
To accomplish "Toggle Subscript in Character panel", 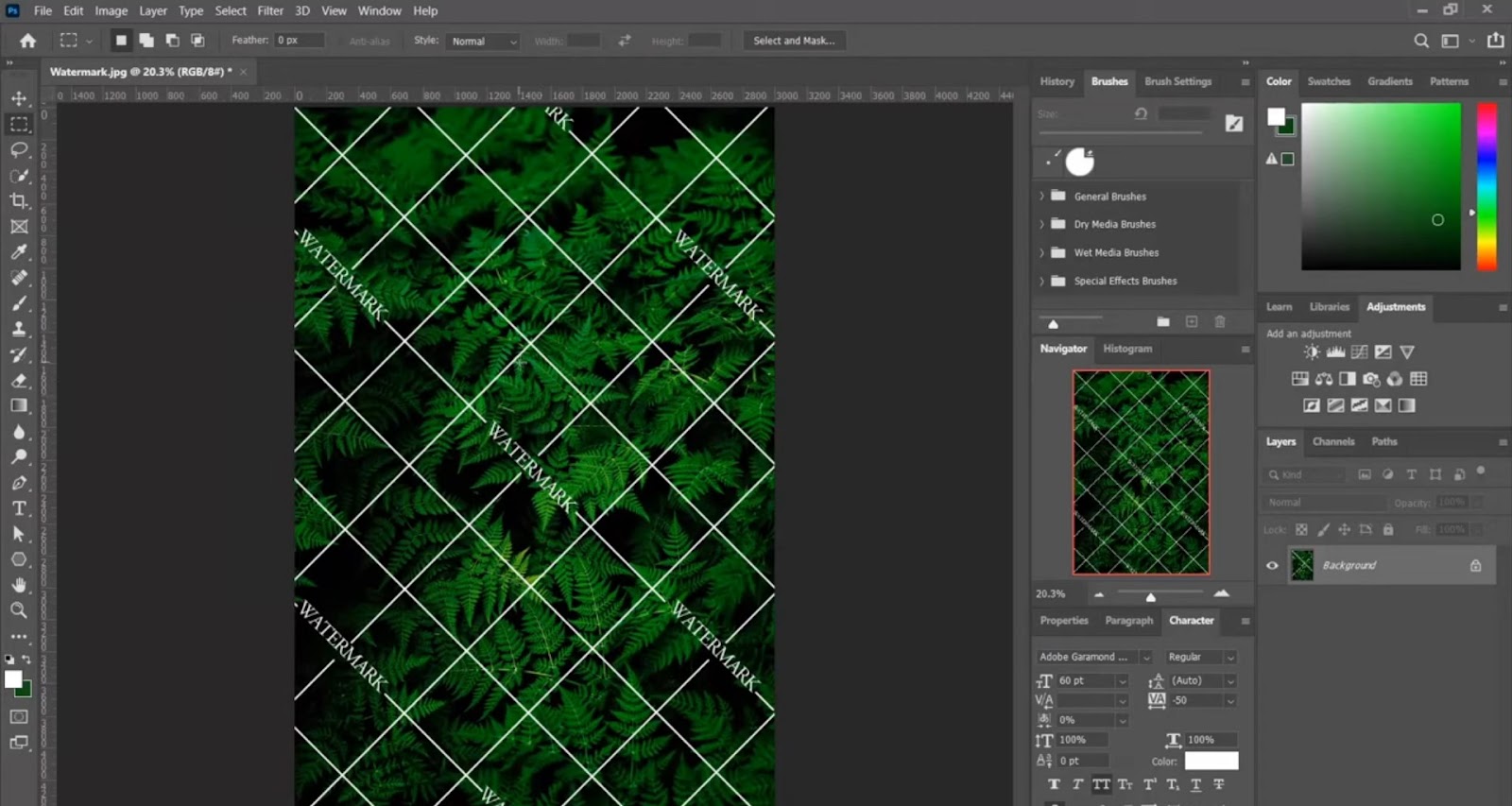I will [x=1173, y=784].
